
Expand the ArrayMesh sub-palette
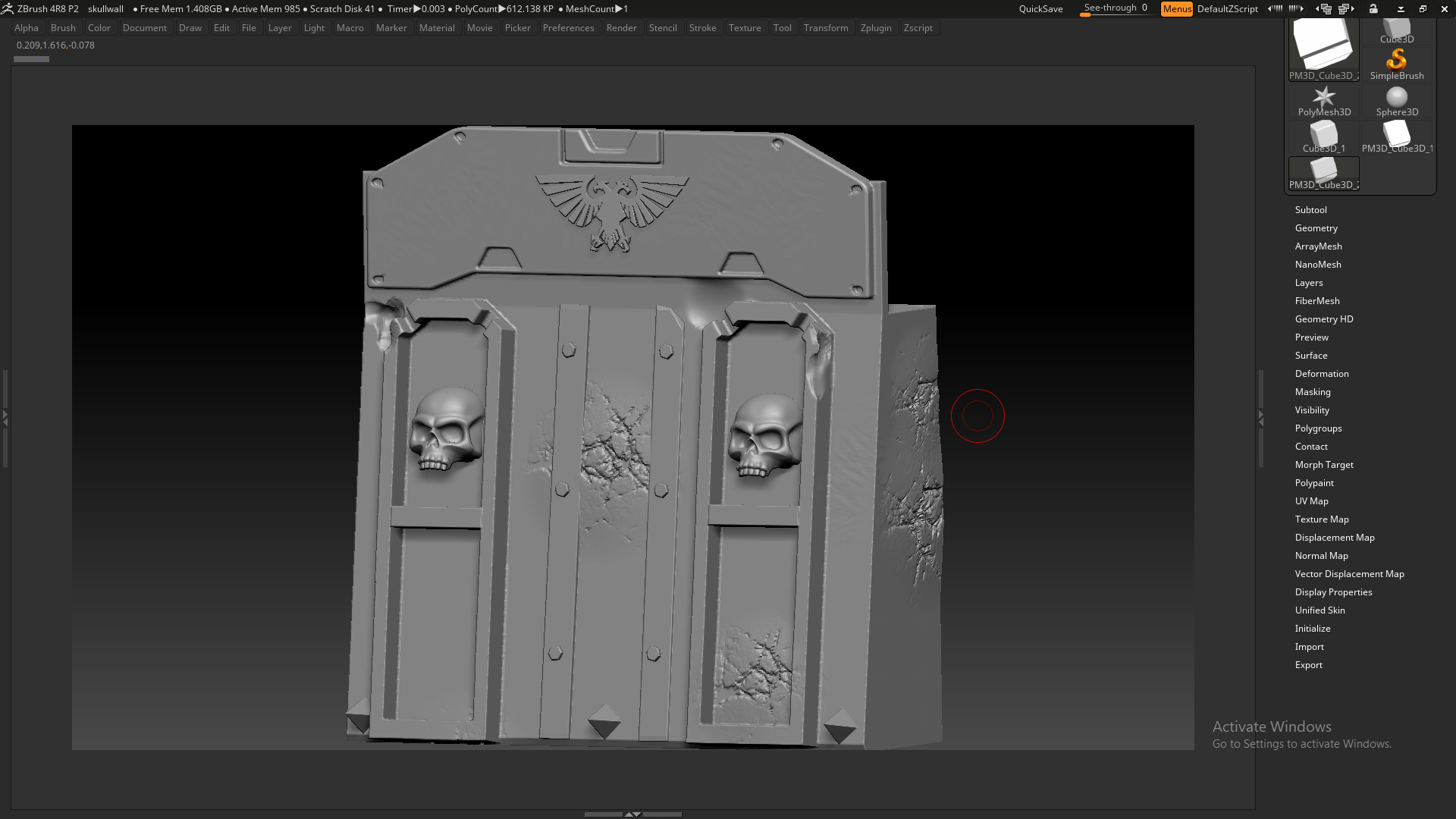click(x=1318, y=246)
